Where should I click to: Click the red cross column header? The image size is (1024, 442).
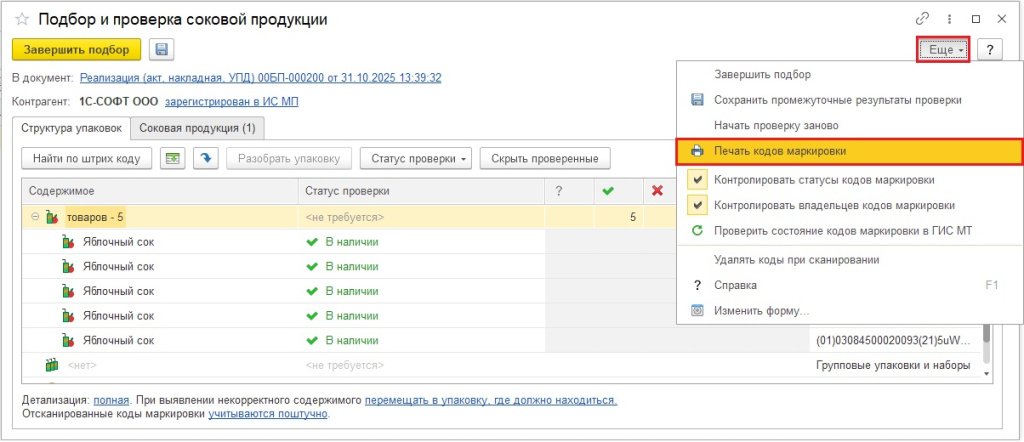click(x=657, y=191)
